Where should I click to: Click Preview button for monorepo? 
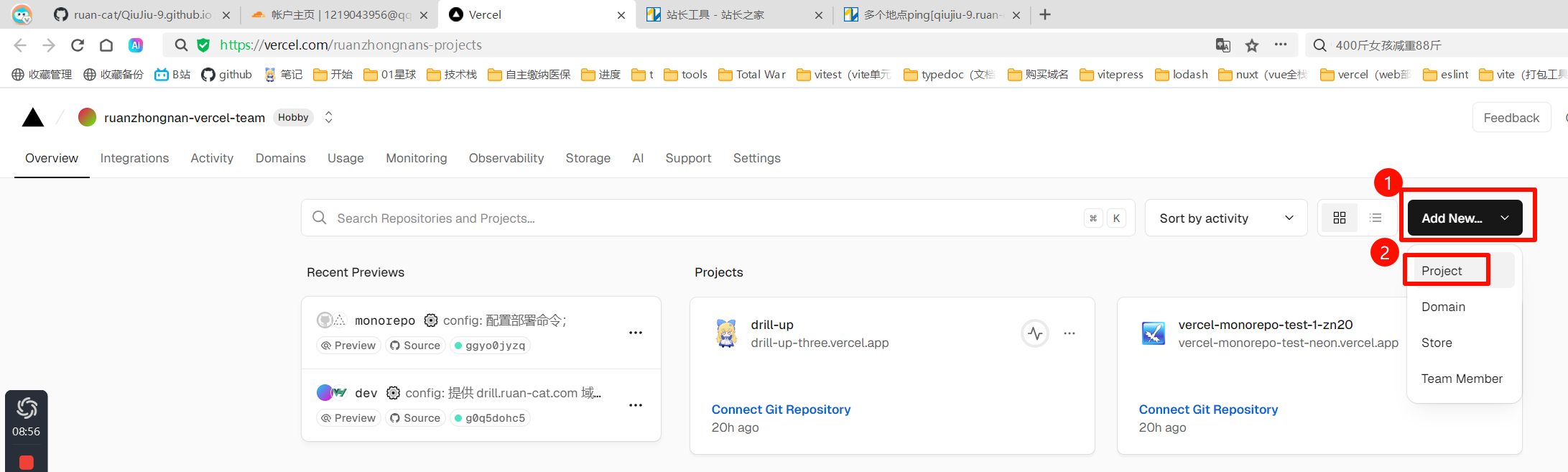coord(348,346)
